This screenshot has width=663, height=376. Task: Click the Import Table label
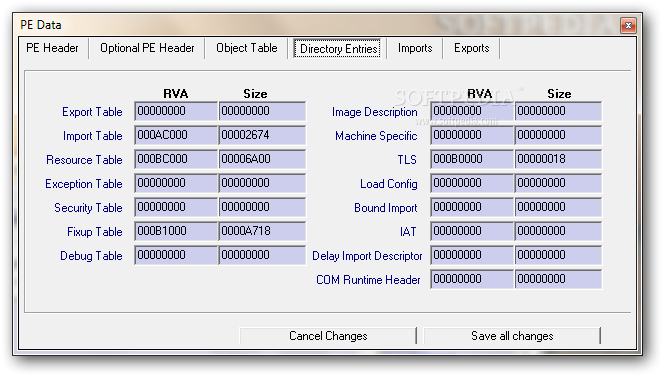[x=93, y=136]
